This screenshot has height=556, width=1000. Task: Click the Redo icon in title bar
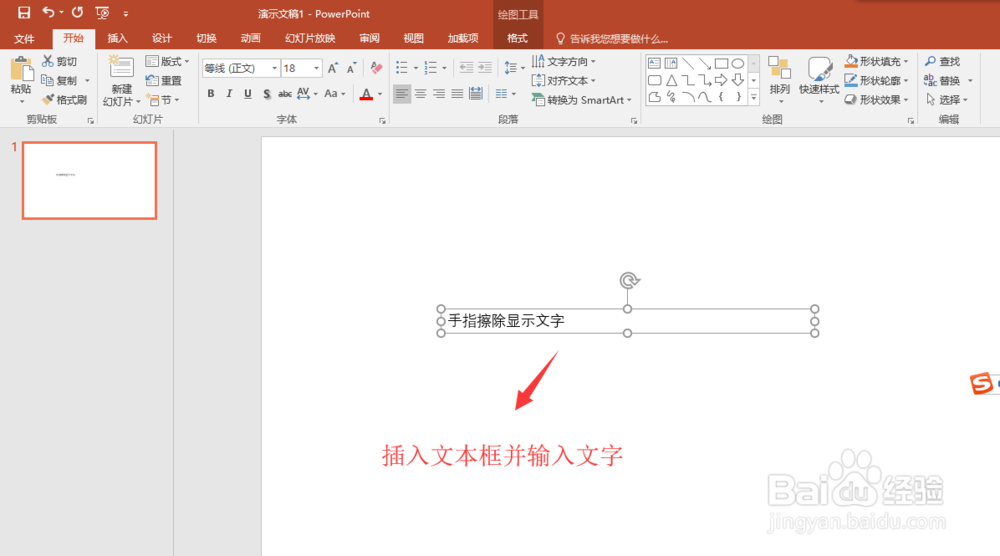[77, 12]
